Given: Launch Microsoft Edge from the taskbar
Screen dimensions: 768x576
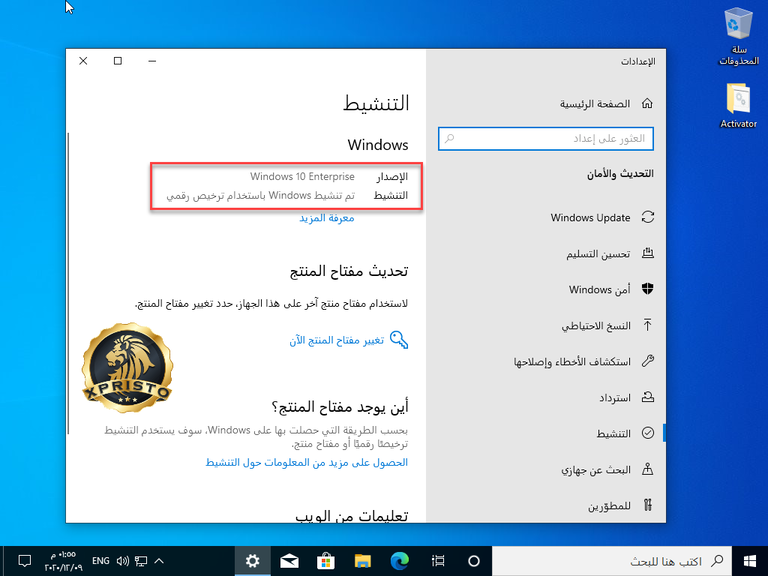Looking at the screenshot, I should click(x=400, y=561).
